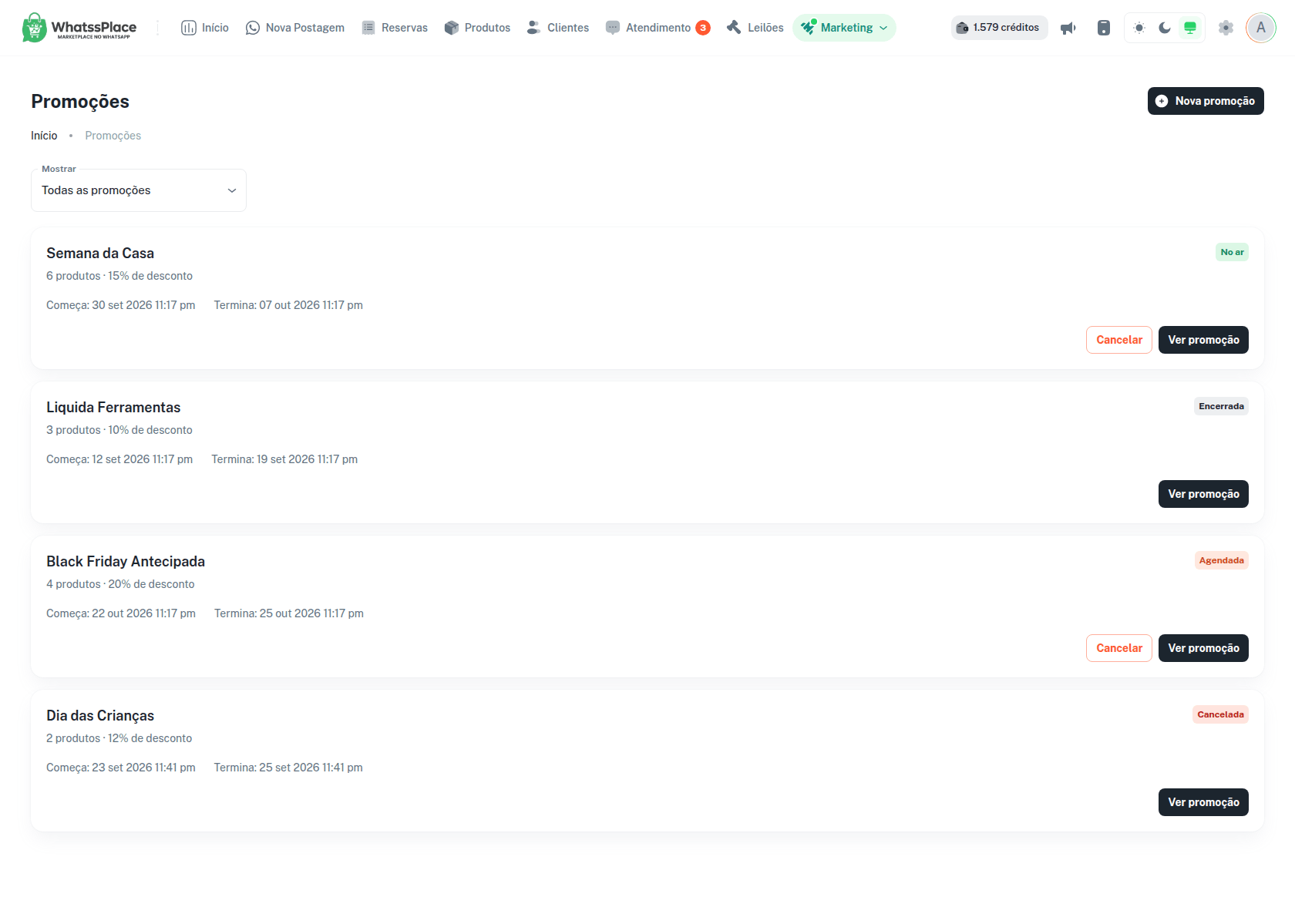The image size is (1295, 924).
Task: View the Semana da Casa promotion
Action: click(1203, 340)
